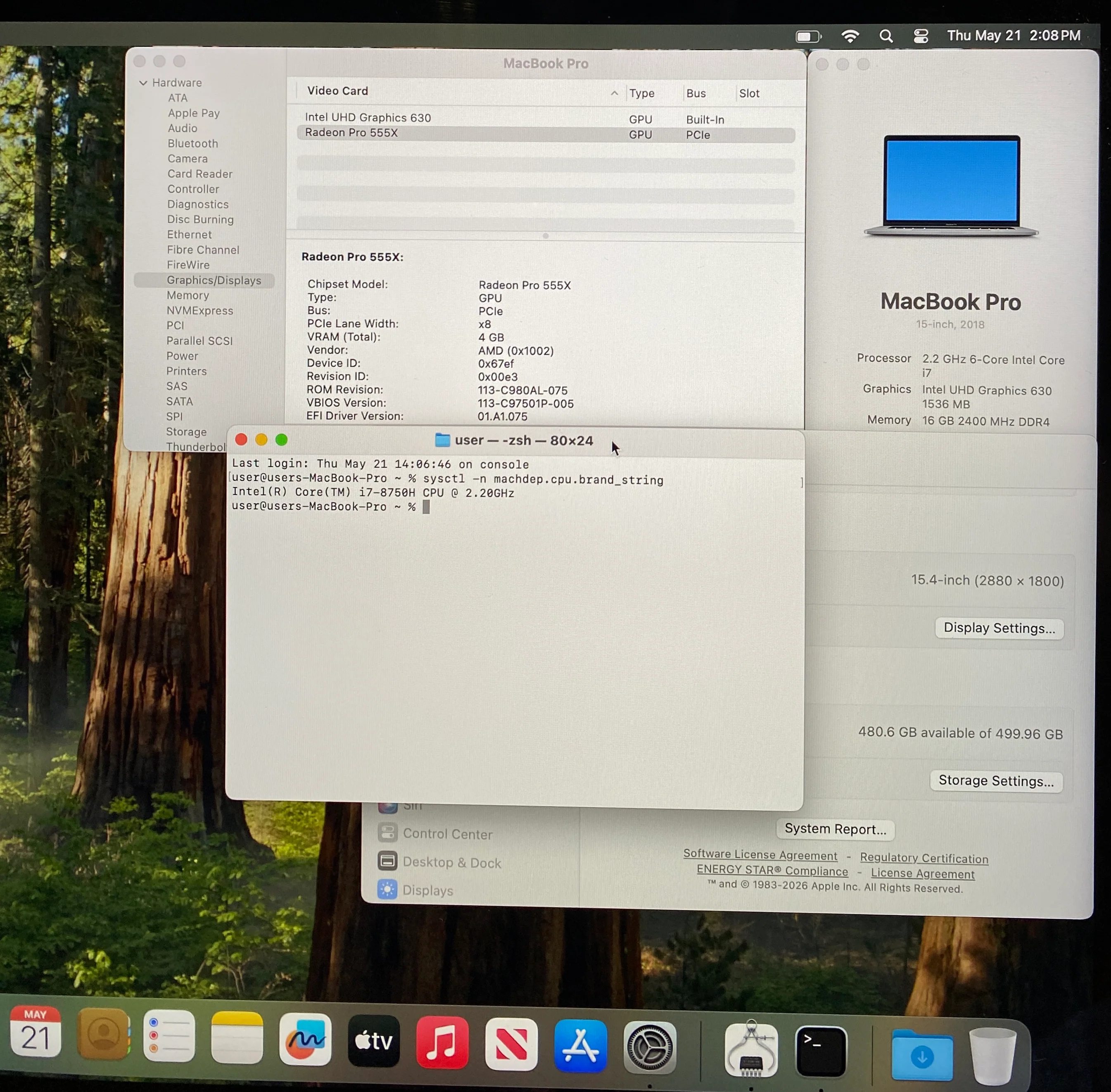Open Notes app in Dock
Screen dimensions: 1111x1092
tap(237, 1037)
